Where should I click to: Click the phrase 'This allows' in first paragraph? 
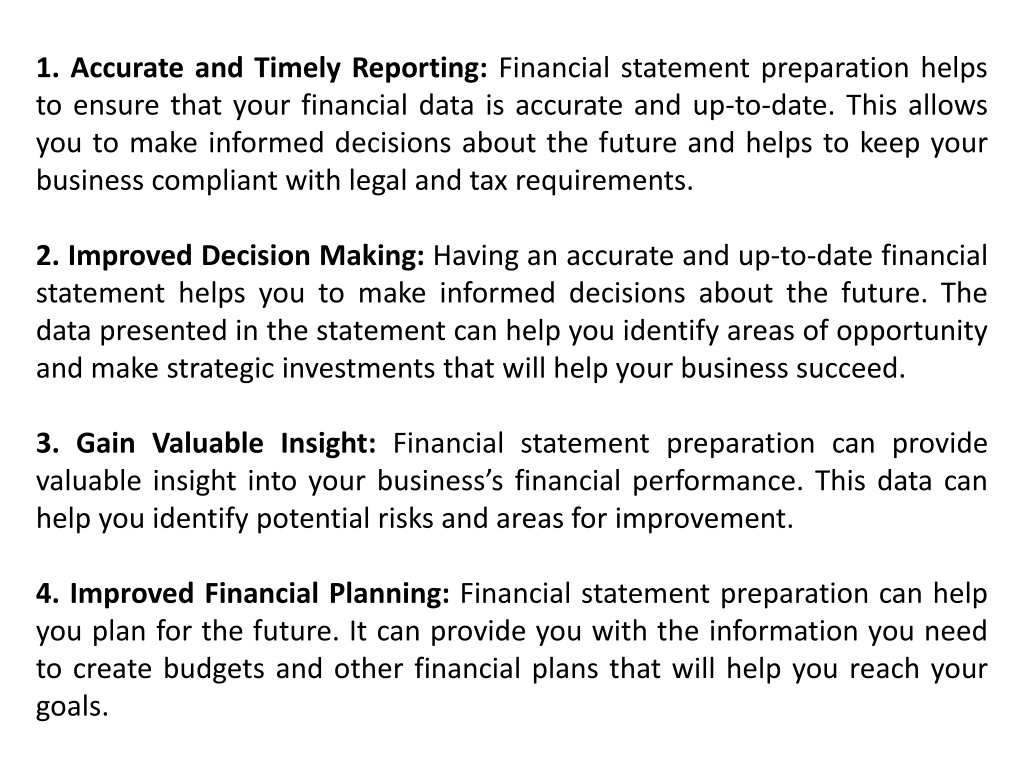coord(917,106)
